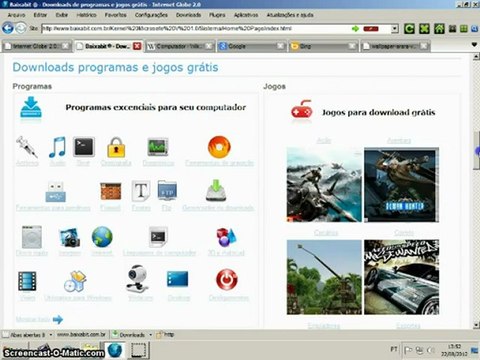480x360 pixels.
Task: Open the Antivirus syringe icon category
Action: coord(27,147)
